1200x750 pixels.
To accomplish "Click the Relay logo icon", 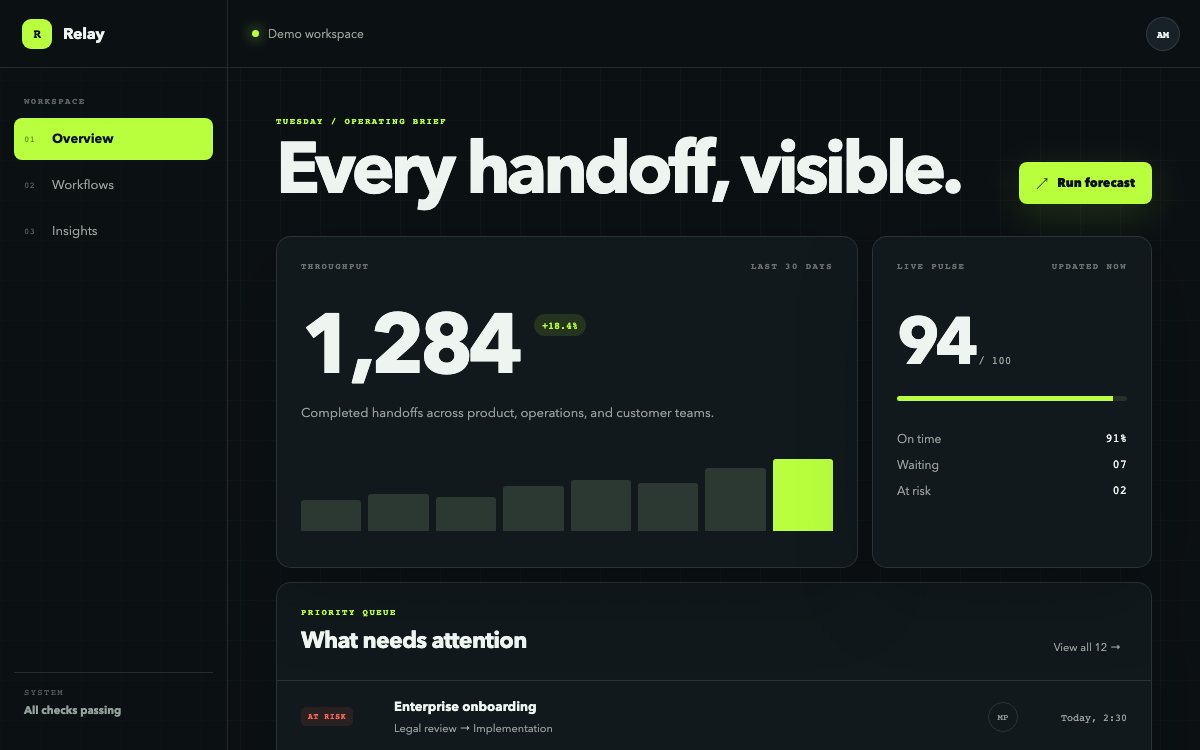I will pyautogui.click(x=37, y=34).
